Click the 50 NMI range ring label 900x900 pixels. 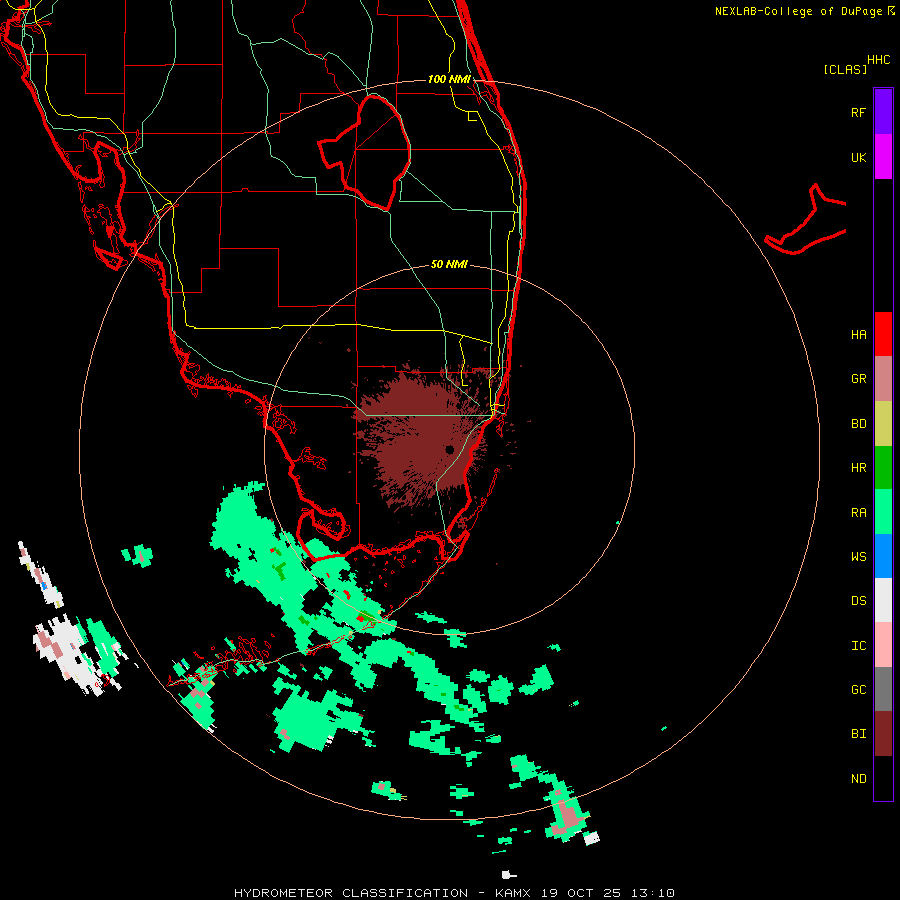tap(449, 264)
